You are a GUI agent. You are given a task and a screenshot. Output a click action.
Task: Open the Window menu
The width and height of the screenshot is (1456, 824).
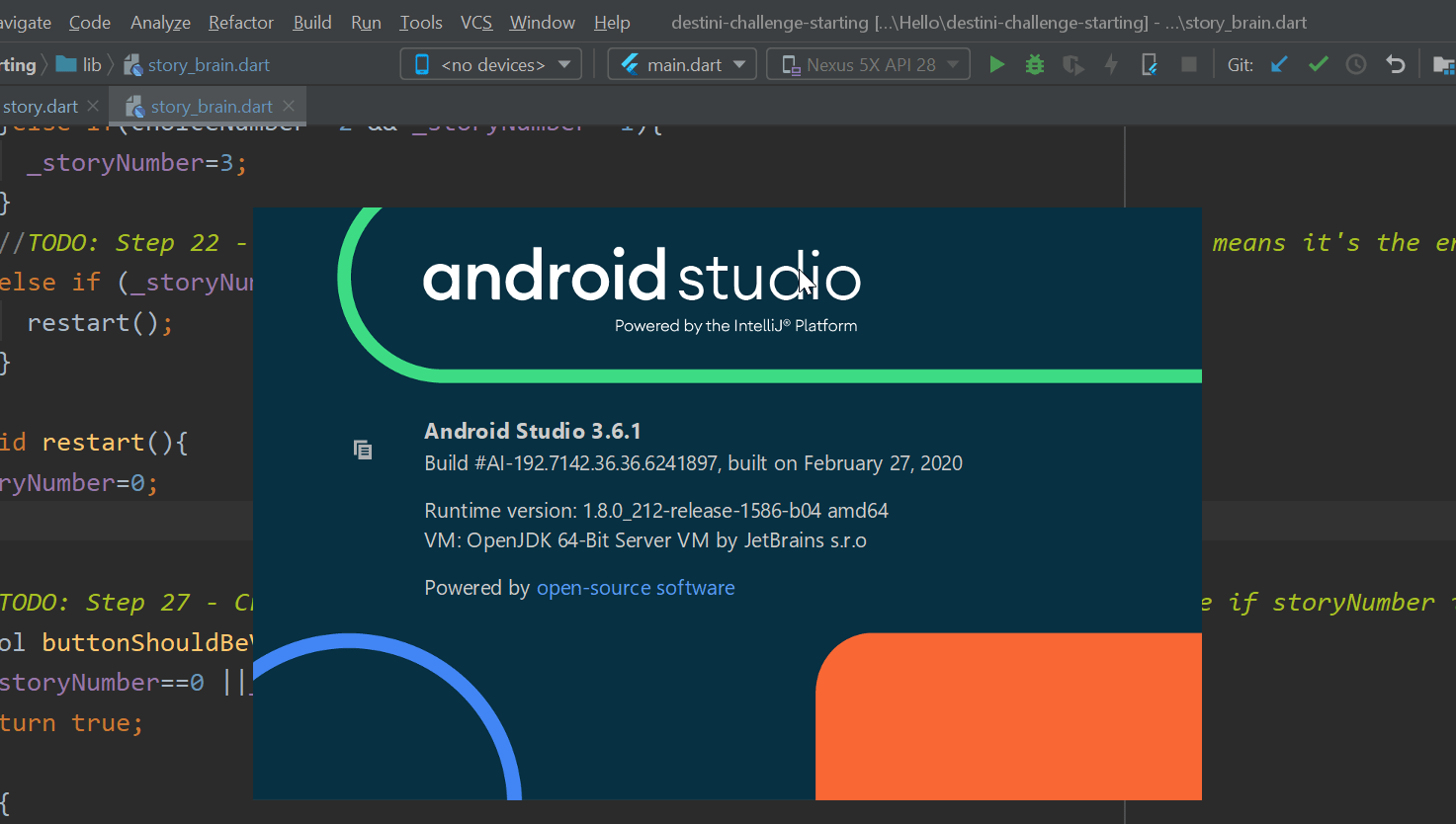[542, 22]
